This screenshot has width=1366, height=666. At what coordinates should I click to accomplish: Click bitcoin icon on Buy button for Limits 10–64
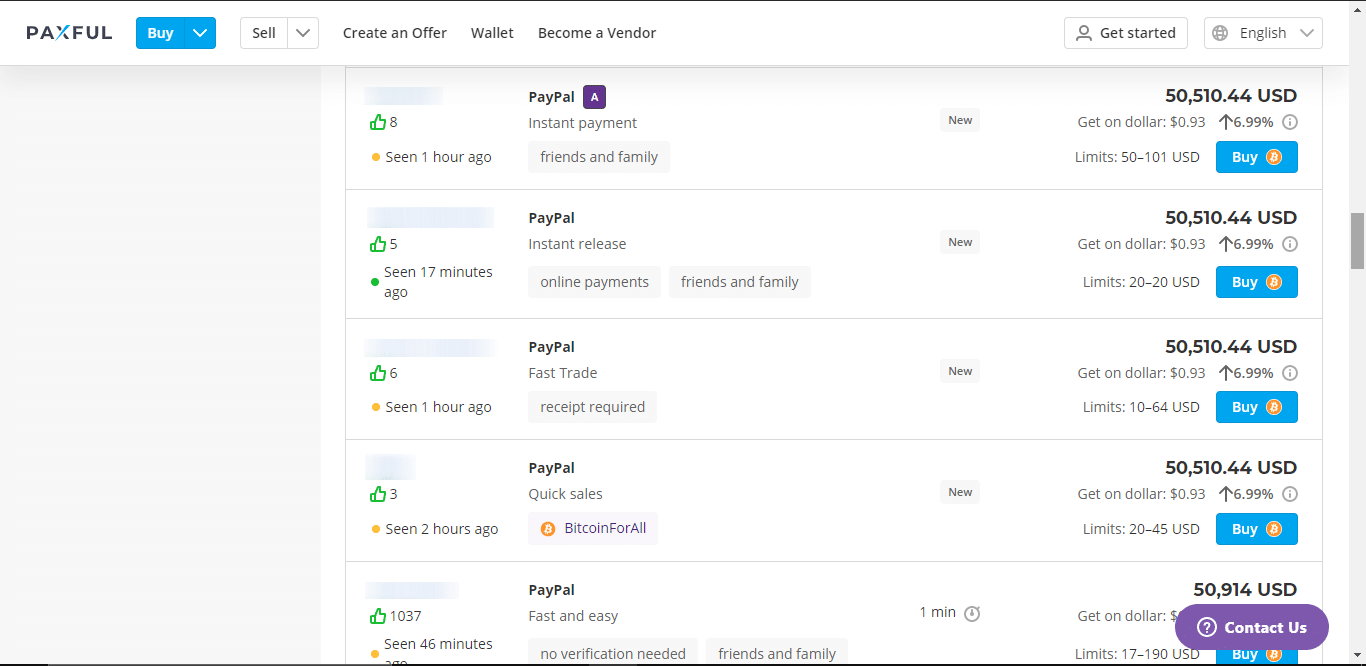1274,407
